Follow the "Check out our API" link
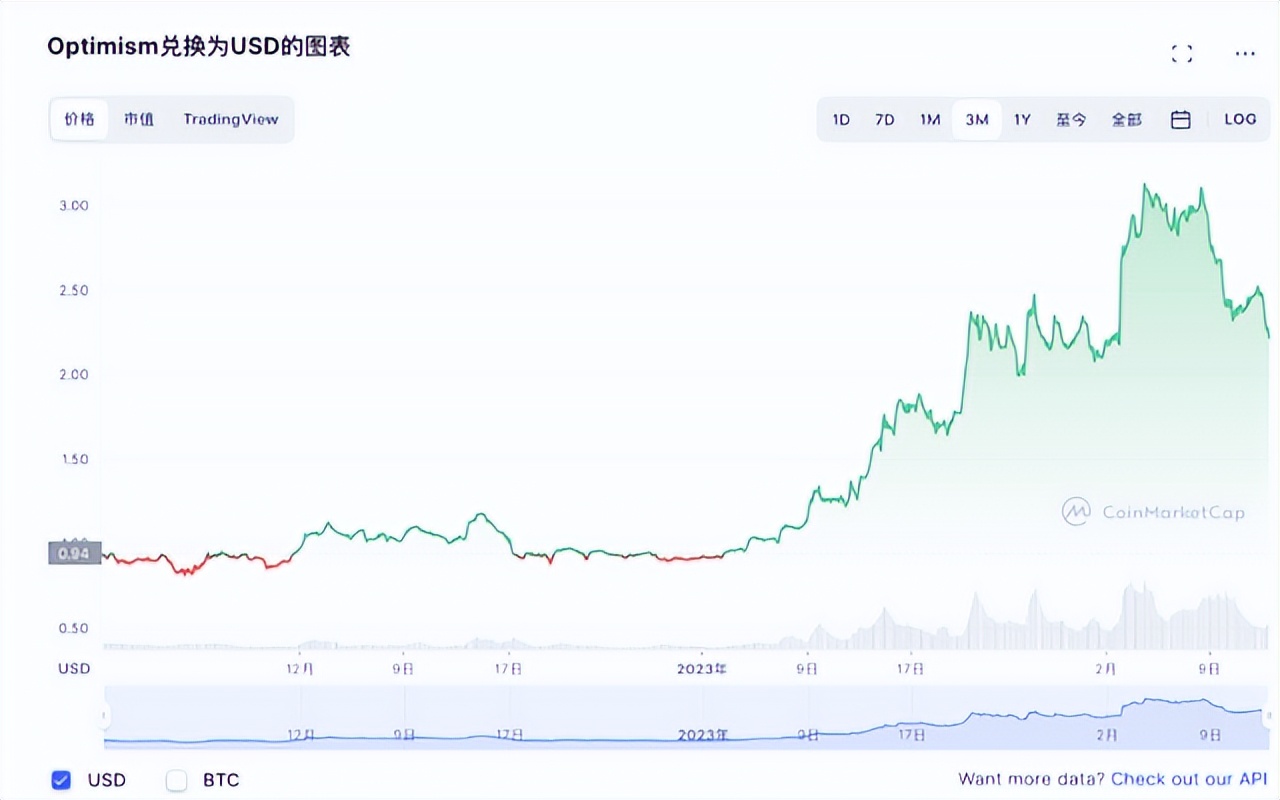The image size is (1280, 800). point(1189,779)
